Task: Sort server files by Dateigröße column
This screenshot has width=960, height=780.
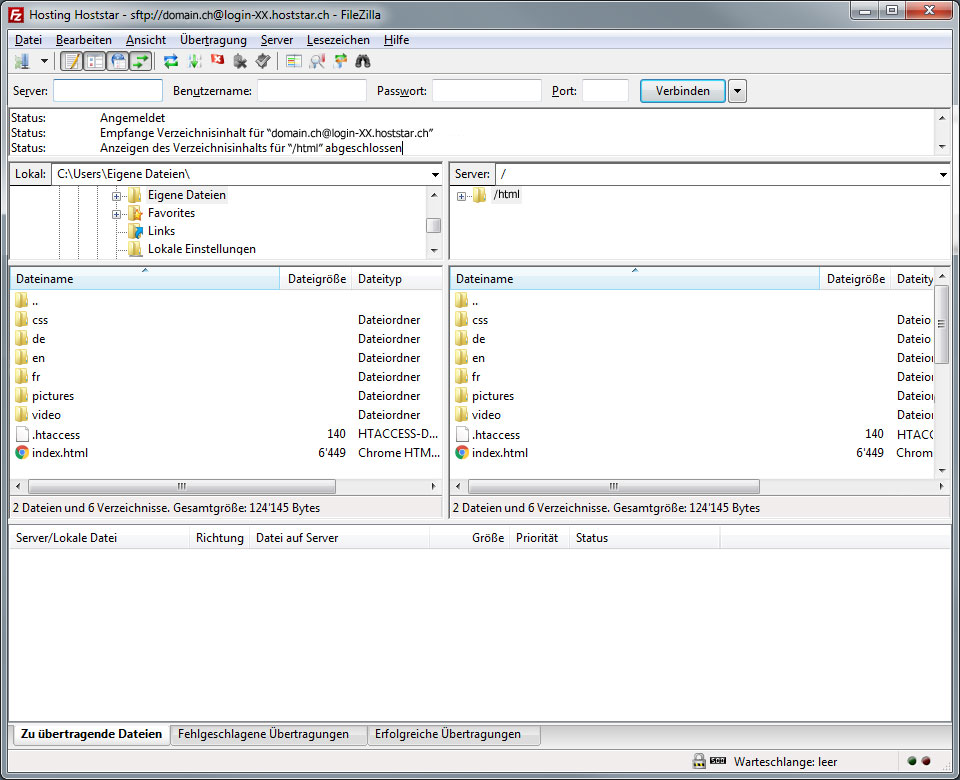Action: [855, 279]
